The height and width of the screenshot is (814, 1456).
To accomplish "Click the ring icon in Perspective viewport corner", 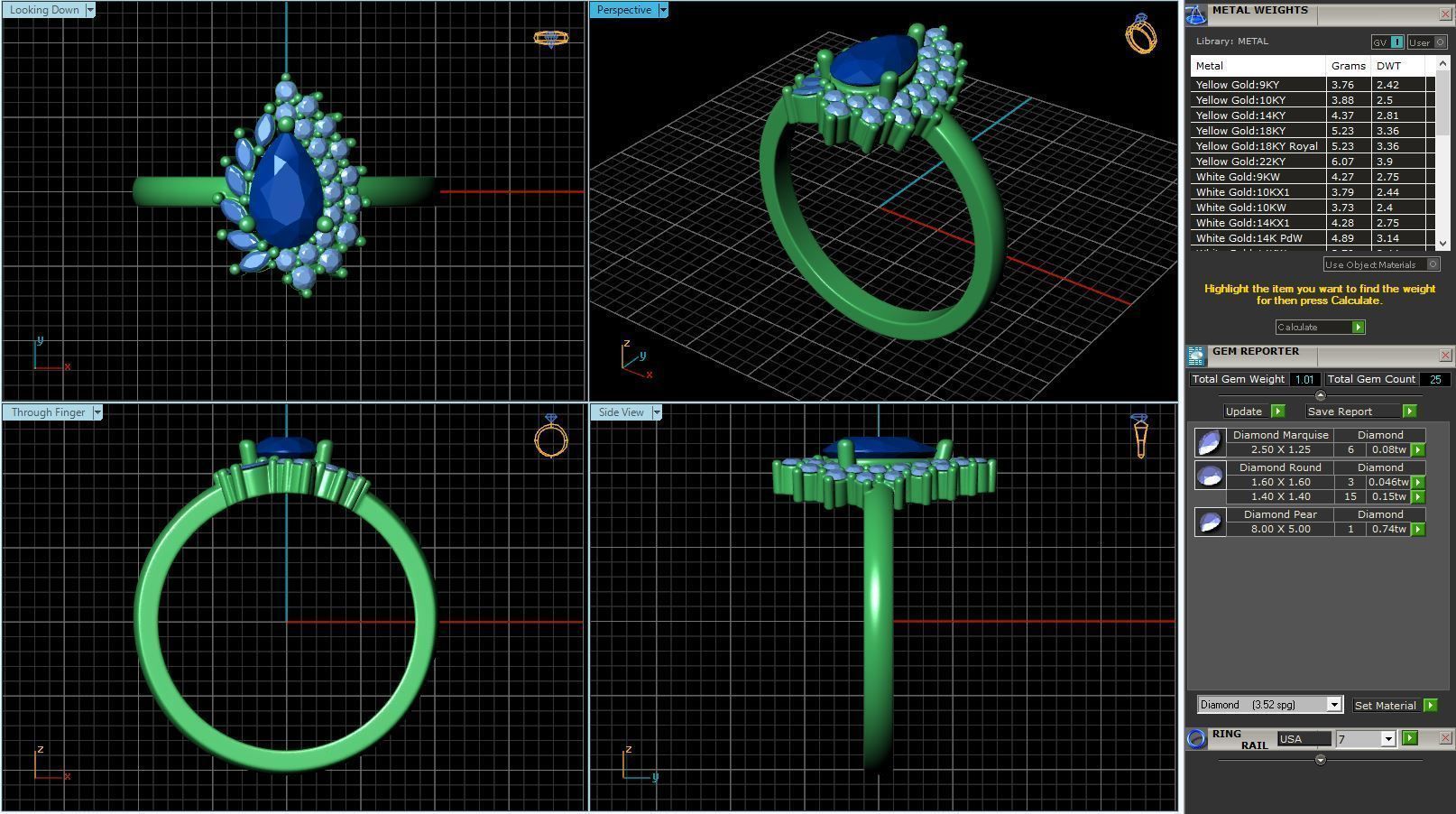I will coord(1141,34).
